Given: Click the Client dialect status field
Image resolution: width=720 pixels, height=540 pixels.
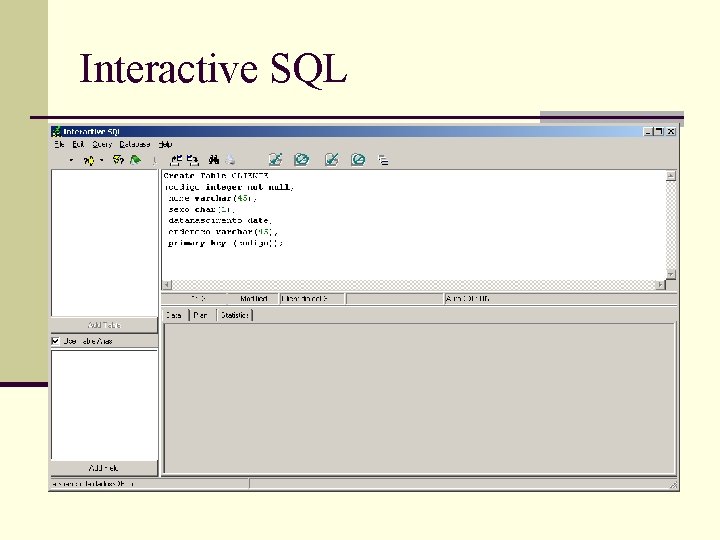Looking at the screenshot, I should coord(312,298).
